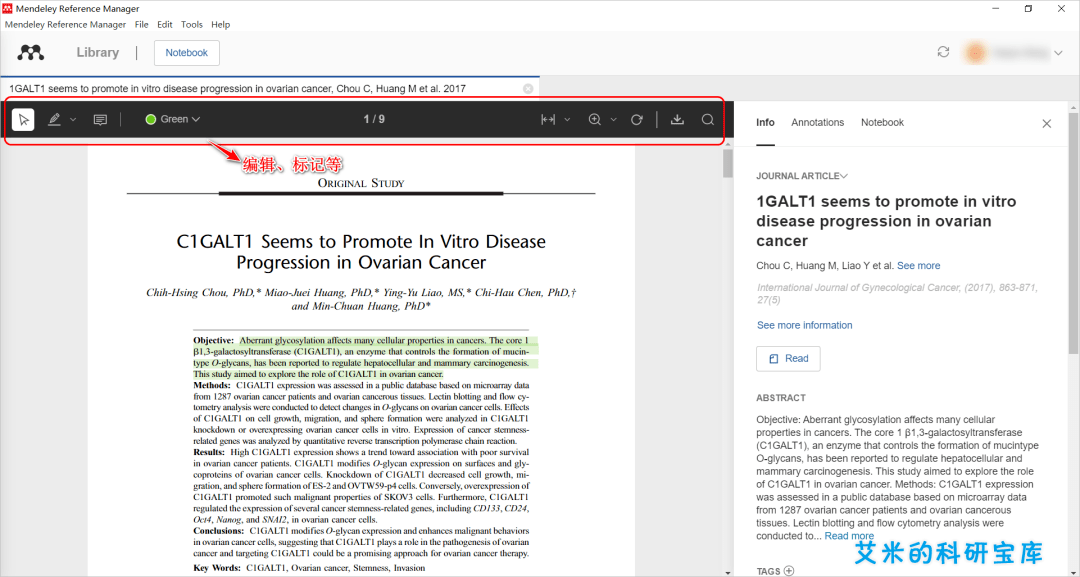Viewport: 1080px width, 577px height.
Task: Select the sticky note comment tool
Action: click(x=100, y=120)
